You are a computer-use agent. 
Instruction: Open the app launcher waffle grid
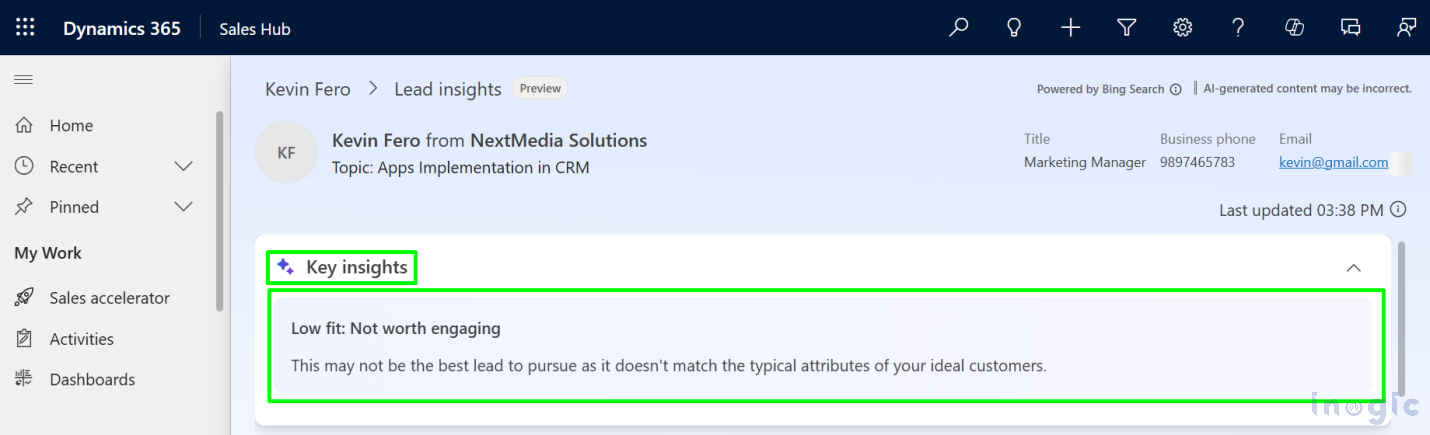[x=25, y=28]
